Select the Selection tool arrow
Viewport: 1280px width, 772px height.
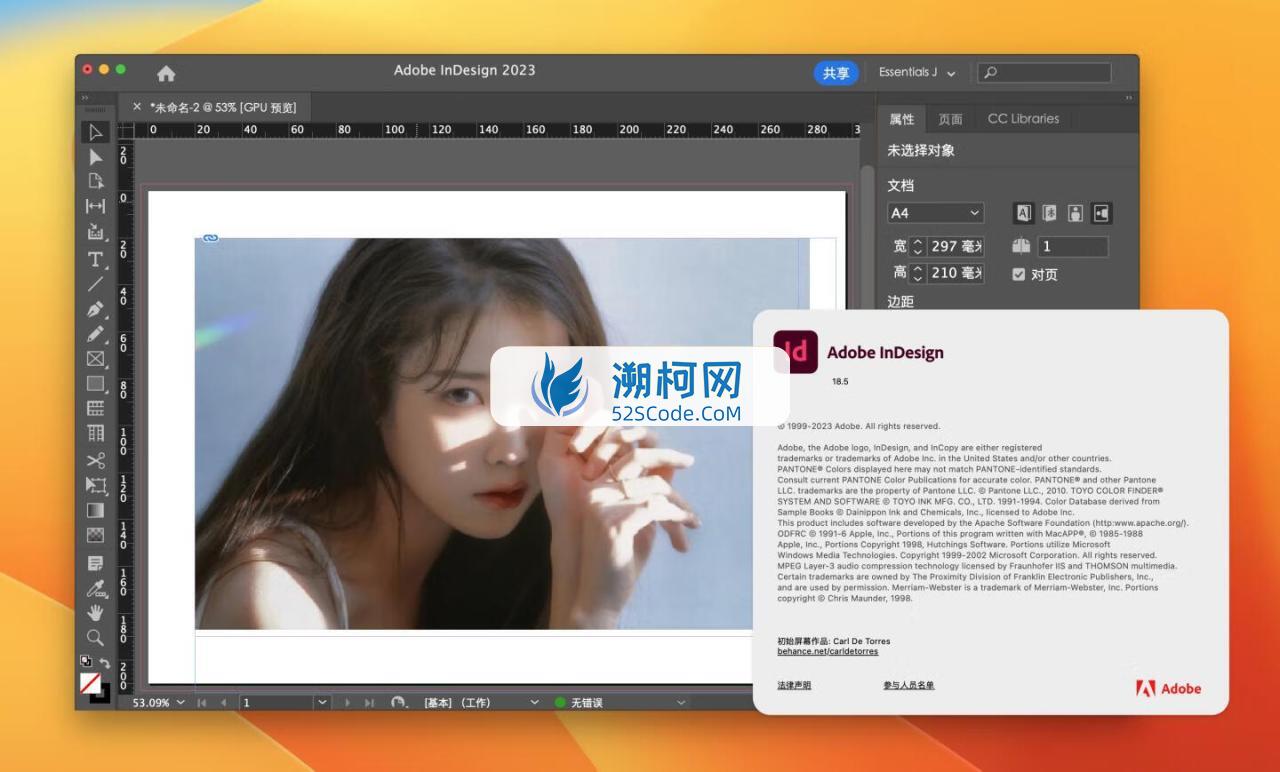[x=95, y=133]
